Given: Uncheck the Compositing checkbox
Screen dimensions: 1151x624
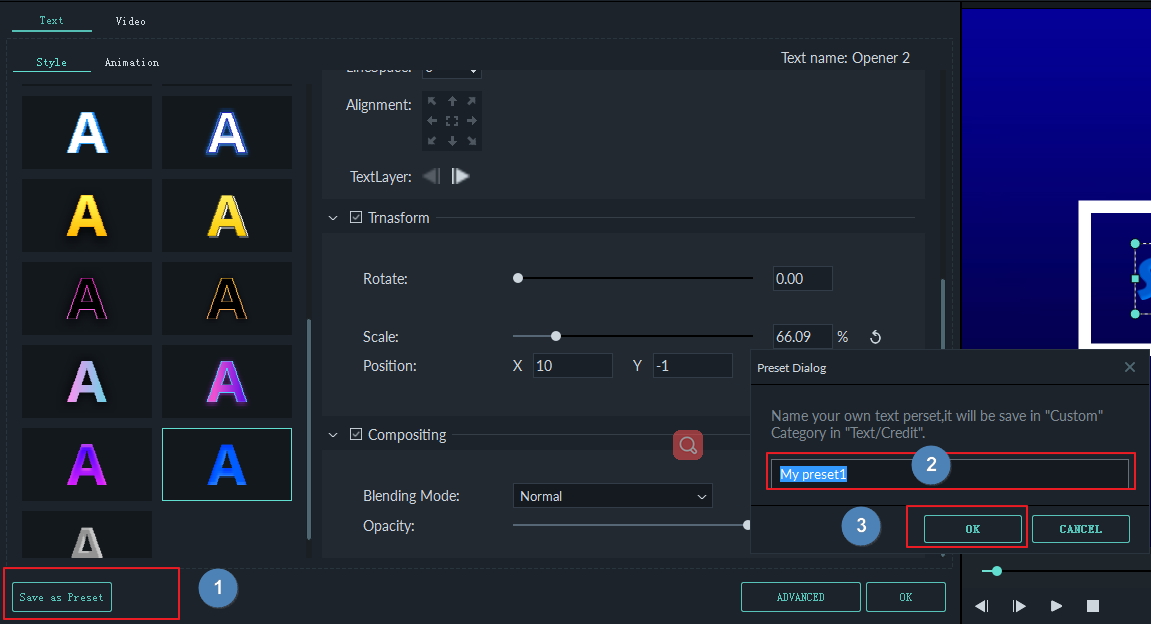Looking at the screenshot, I should pos(355,434).
